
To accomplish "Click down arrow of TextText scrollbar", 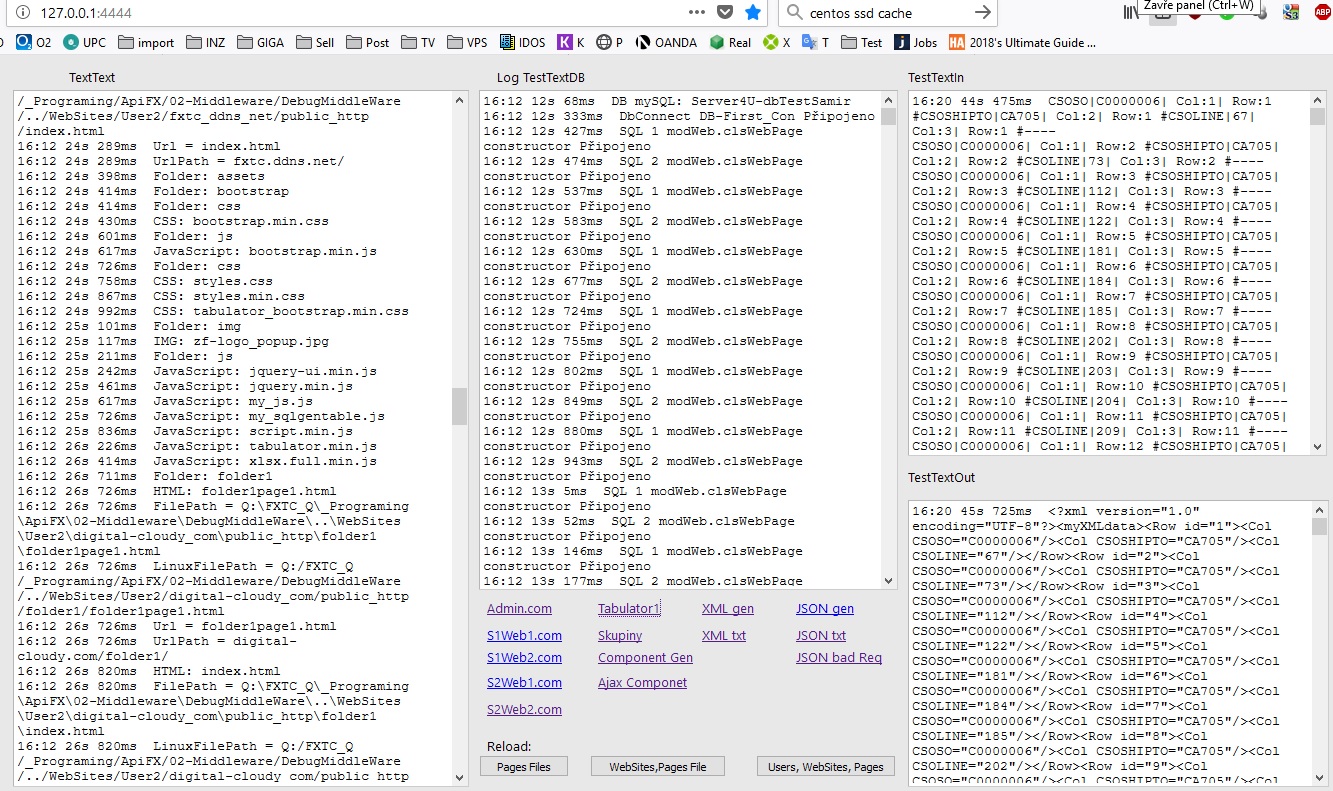I will 460,777.
